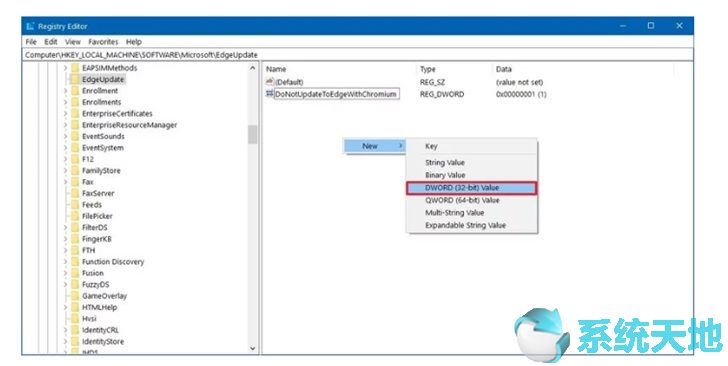728x366 pixels.
Task: Open the Help menu
Action: [134, 42]
